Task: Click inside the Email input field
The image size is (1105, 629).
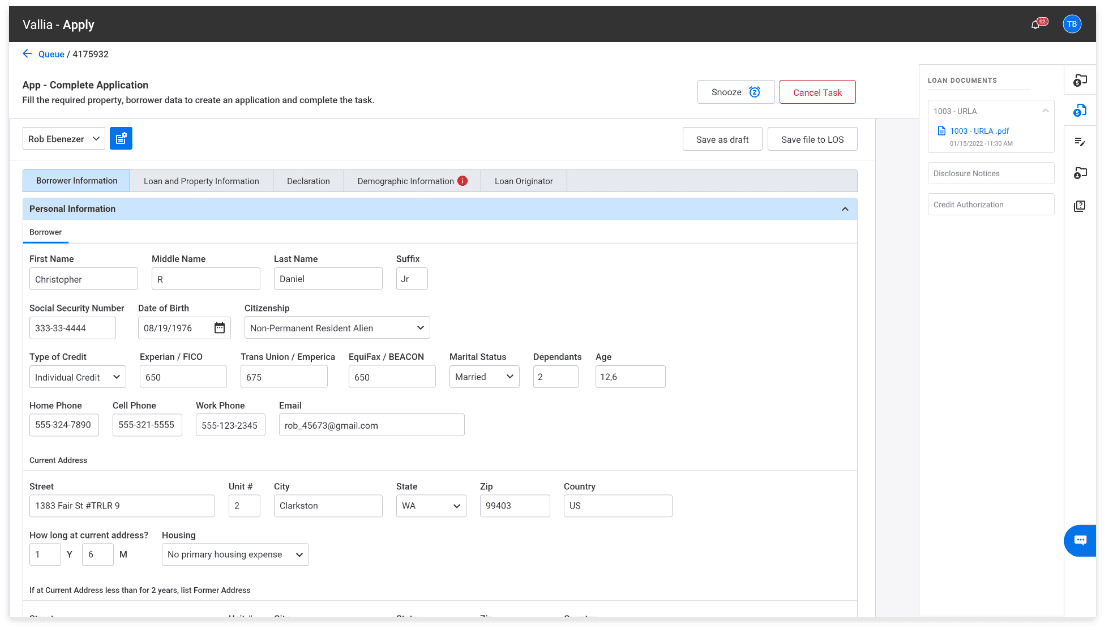Action: (370, 424)
